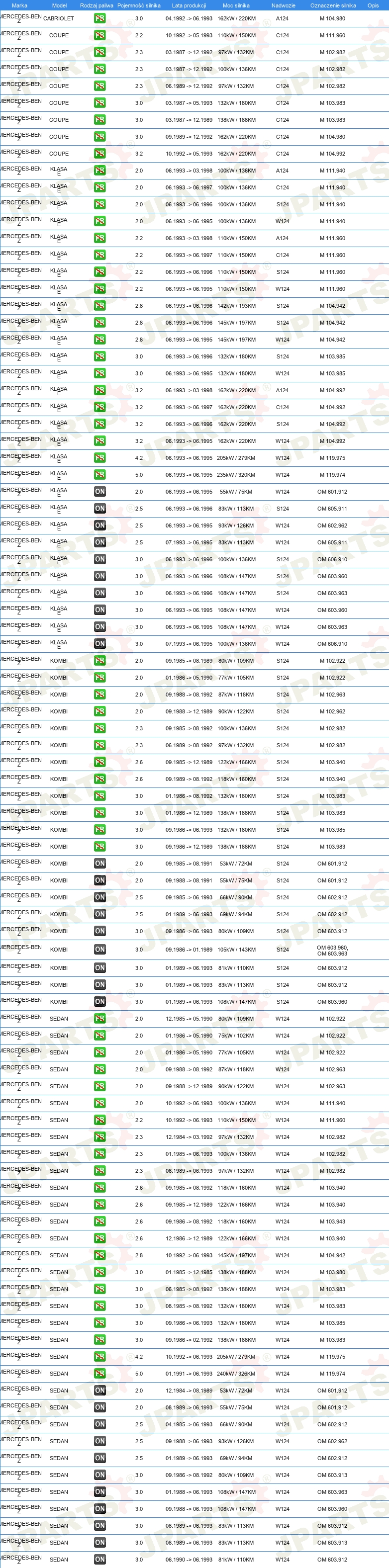Click the ON diesel icon for KOMBI 66kW / 90KM
This screenshot has width=389, height=1568.
(100, 897)
